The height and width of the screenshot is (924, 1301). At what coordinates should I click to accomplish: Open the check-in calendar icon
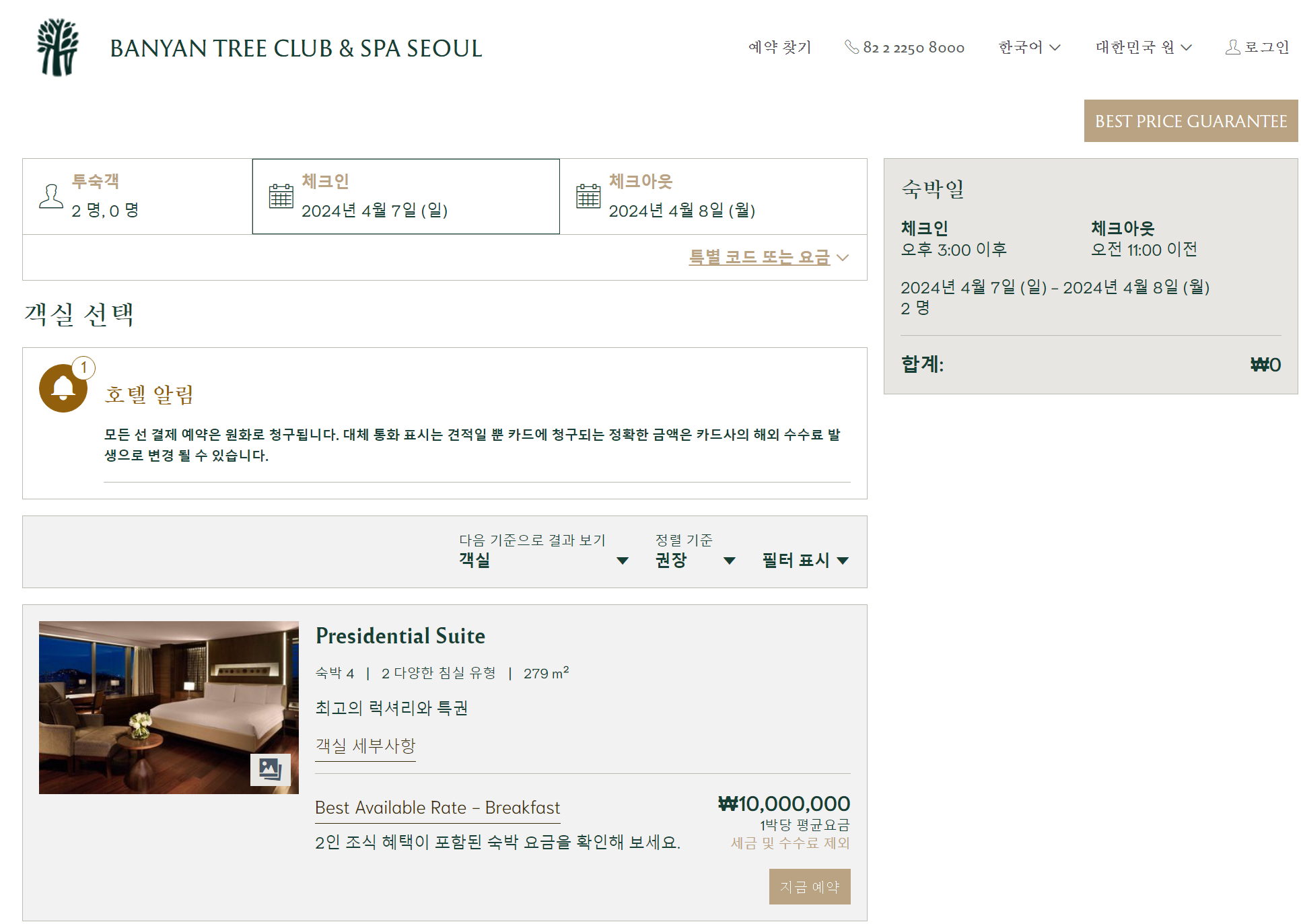[x=281, y=196]
